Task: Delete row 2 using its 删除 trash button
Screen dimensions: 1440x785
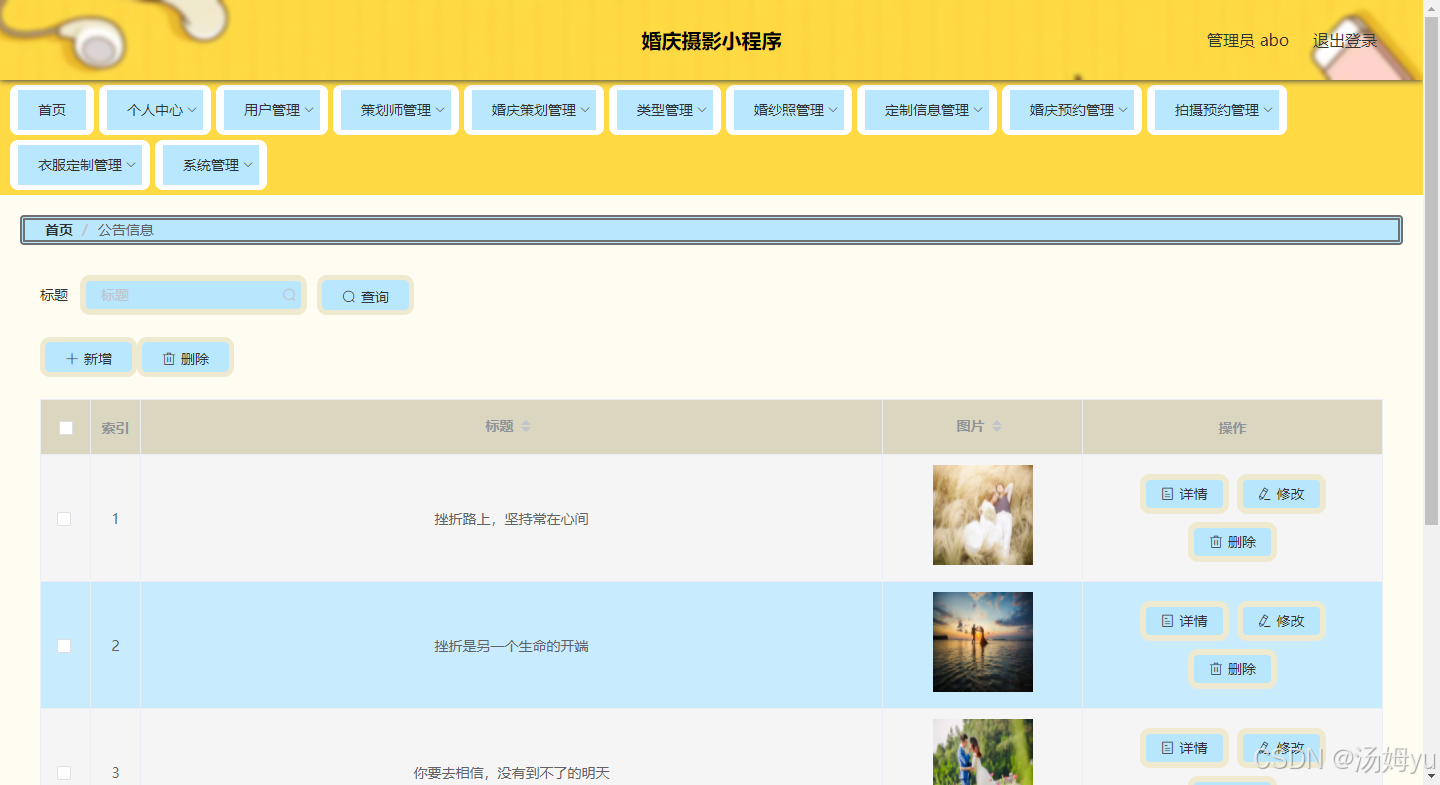Action: point(1232,669)
